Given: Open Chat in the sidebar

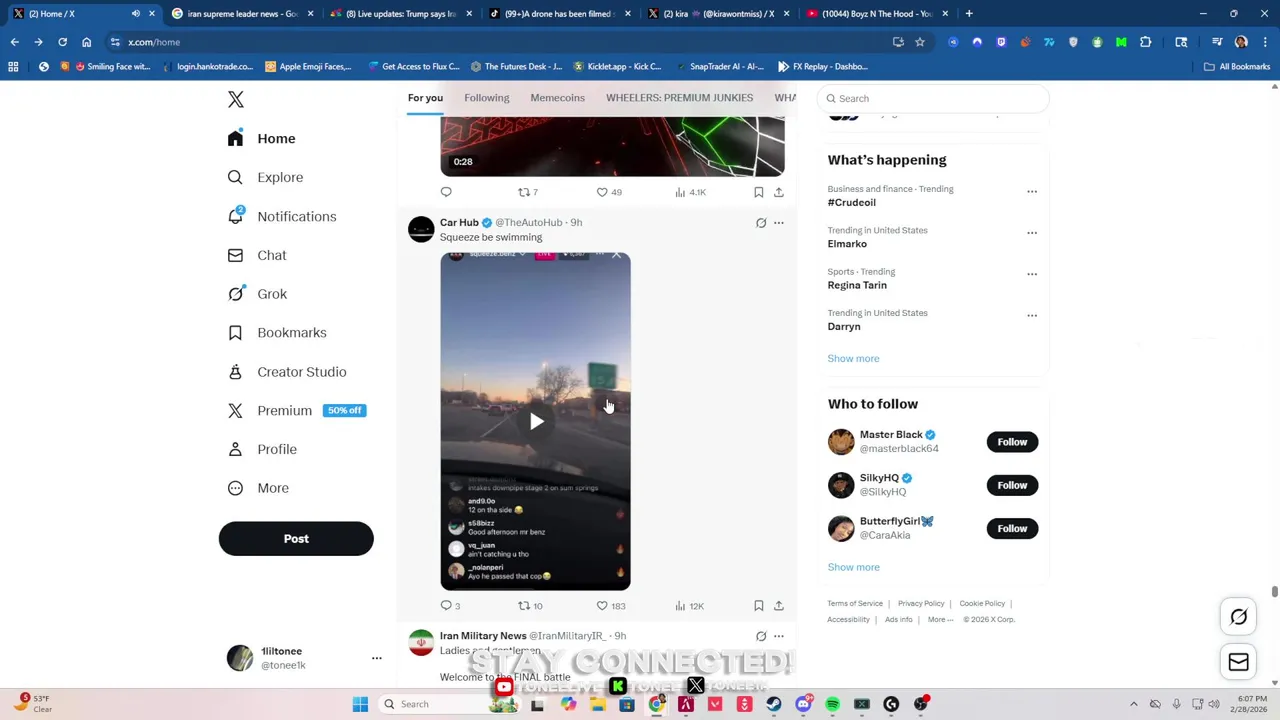Looking at the screenshot, I should click(x=257, y=255).
